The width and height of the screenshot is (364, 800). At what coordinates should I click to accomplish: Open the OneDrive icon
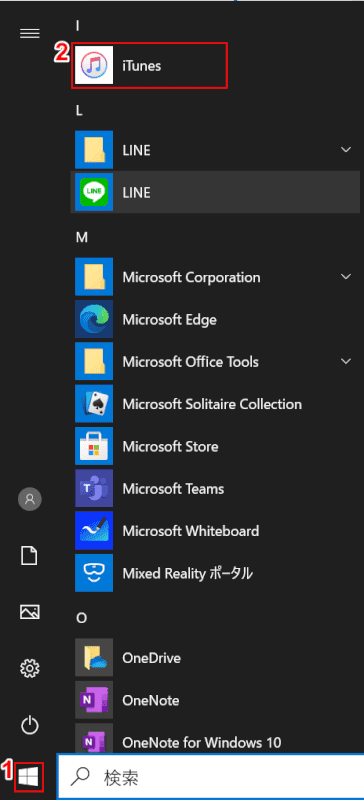point(94,658)
